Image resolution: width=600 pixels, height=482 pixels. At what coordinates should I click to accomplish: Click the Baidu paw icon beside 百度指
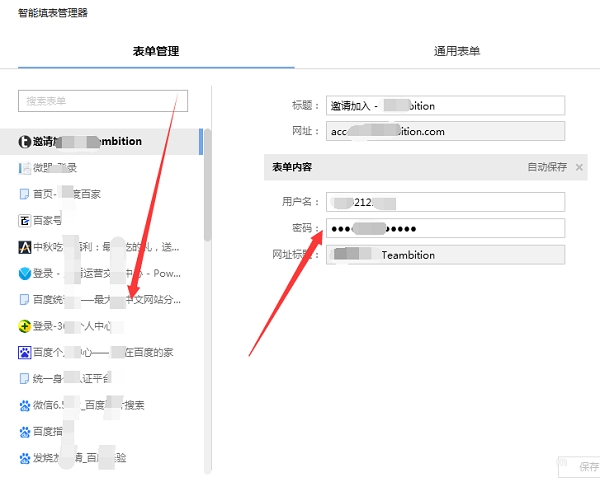click(x=24, y=432)
